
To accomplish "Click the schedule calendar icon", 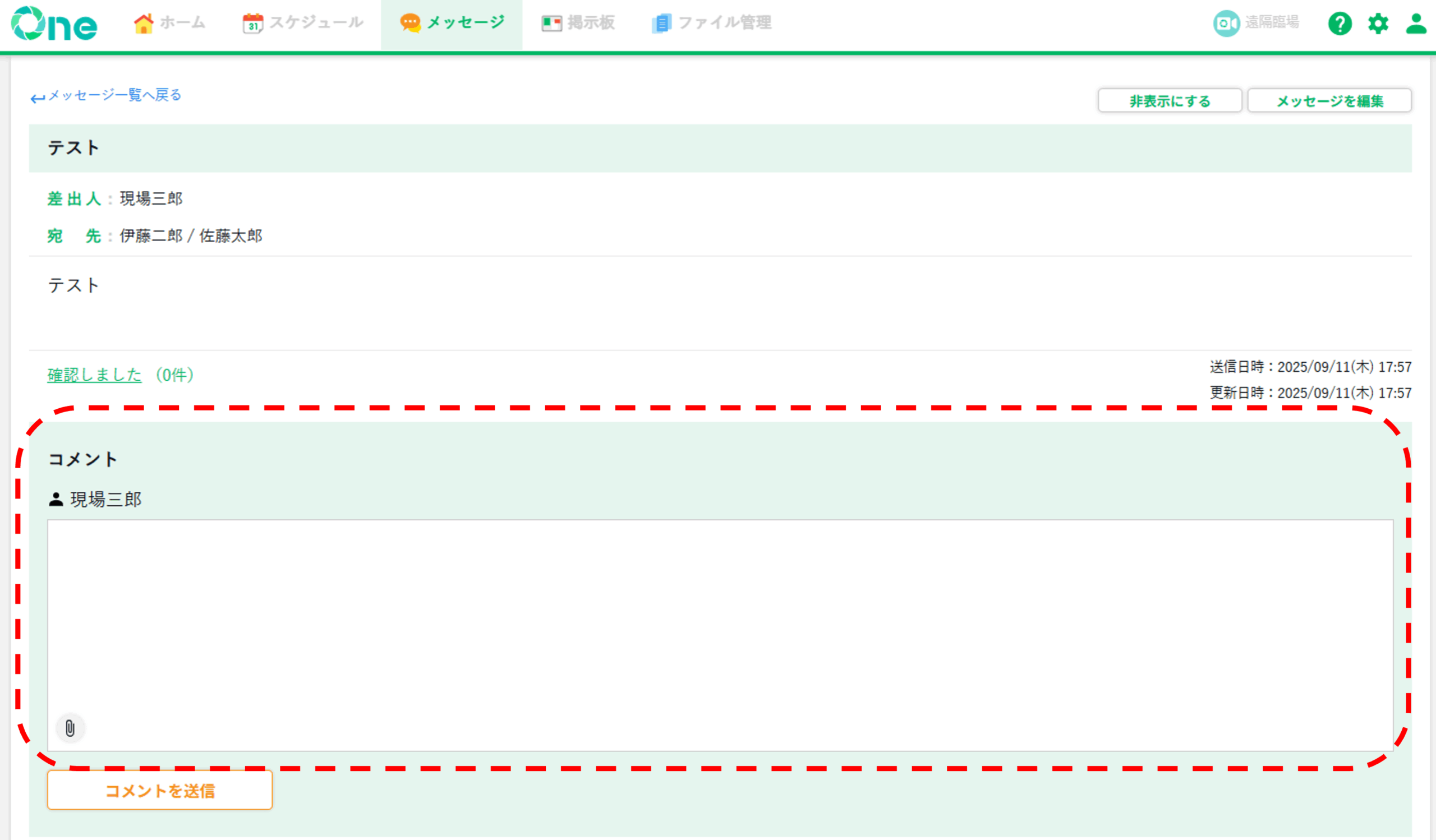I will pyautogui.click(x=252, y=24).
